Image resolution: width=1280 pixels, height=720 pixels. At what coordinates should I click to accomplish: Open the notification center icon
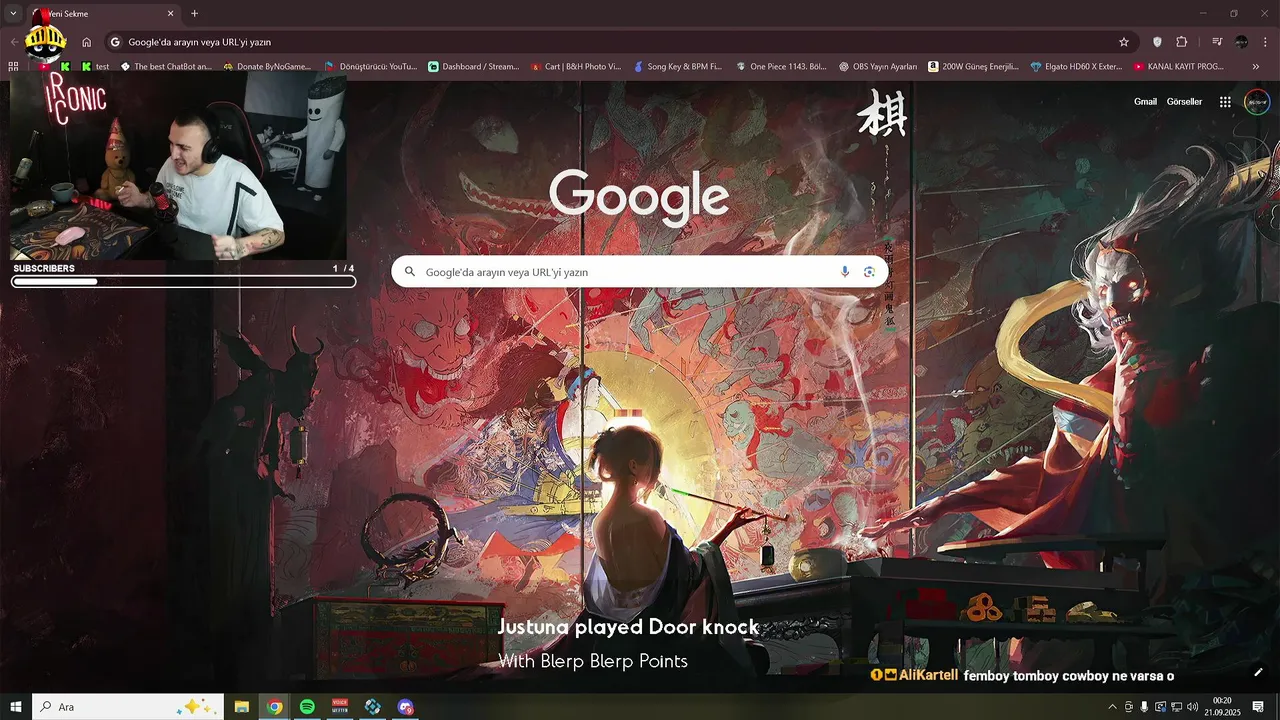point(1258,707)
